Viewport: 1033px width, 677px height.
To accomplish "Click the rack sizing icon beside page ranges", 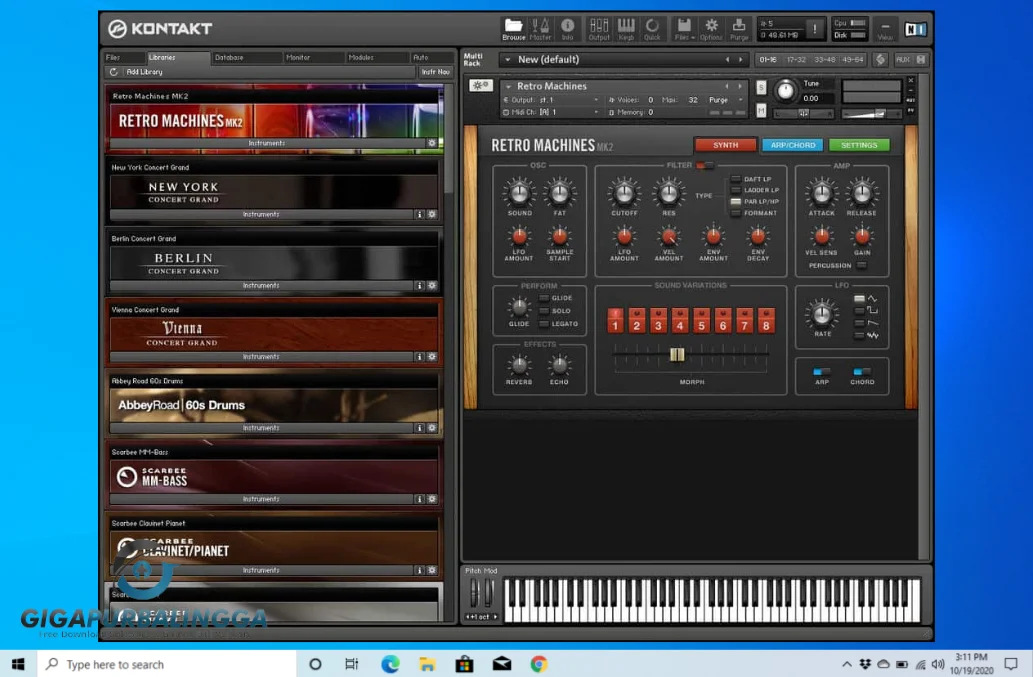I will pyautogui.click(x=881, y=59).
